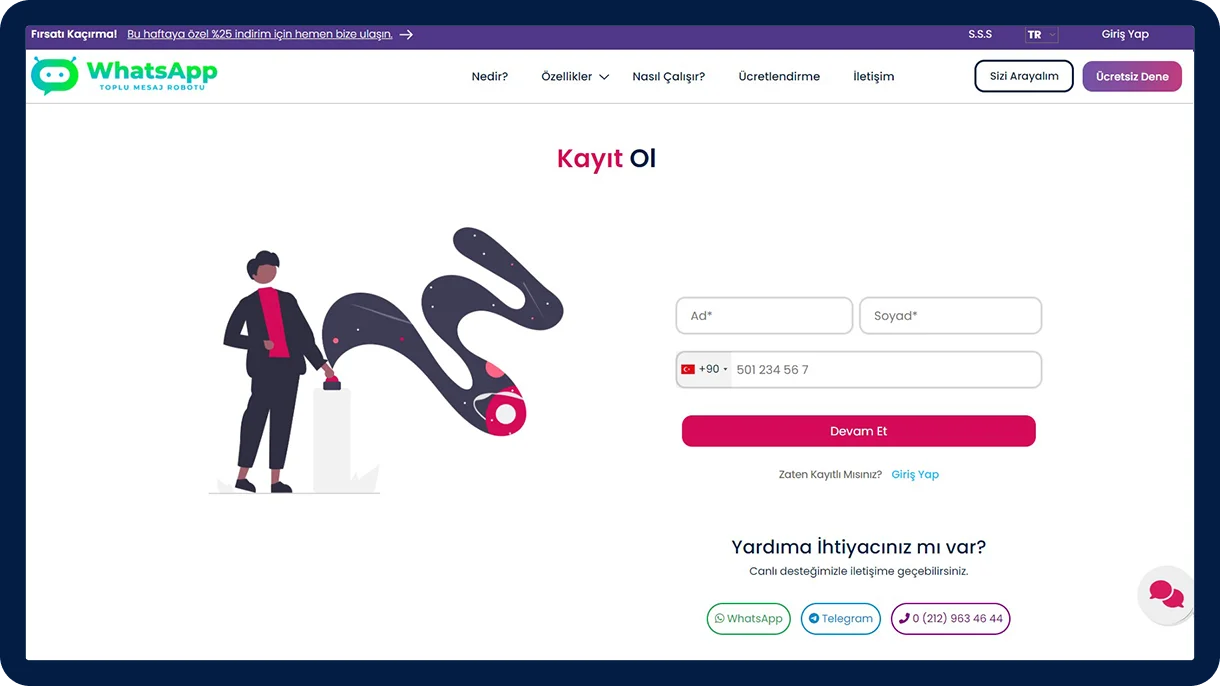This screenshot has height=686, width=1220.
Task: Select the Nedir? menu item
Action: 489,76
